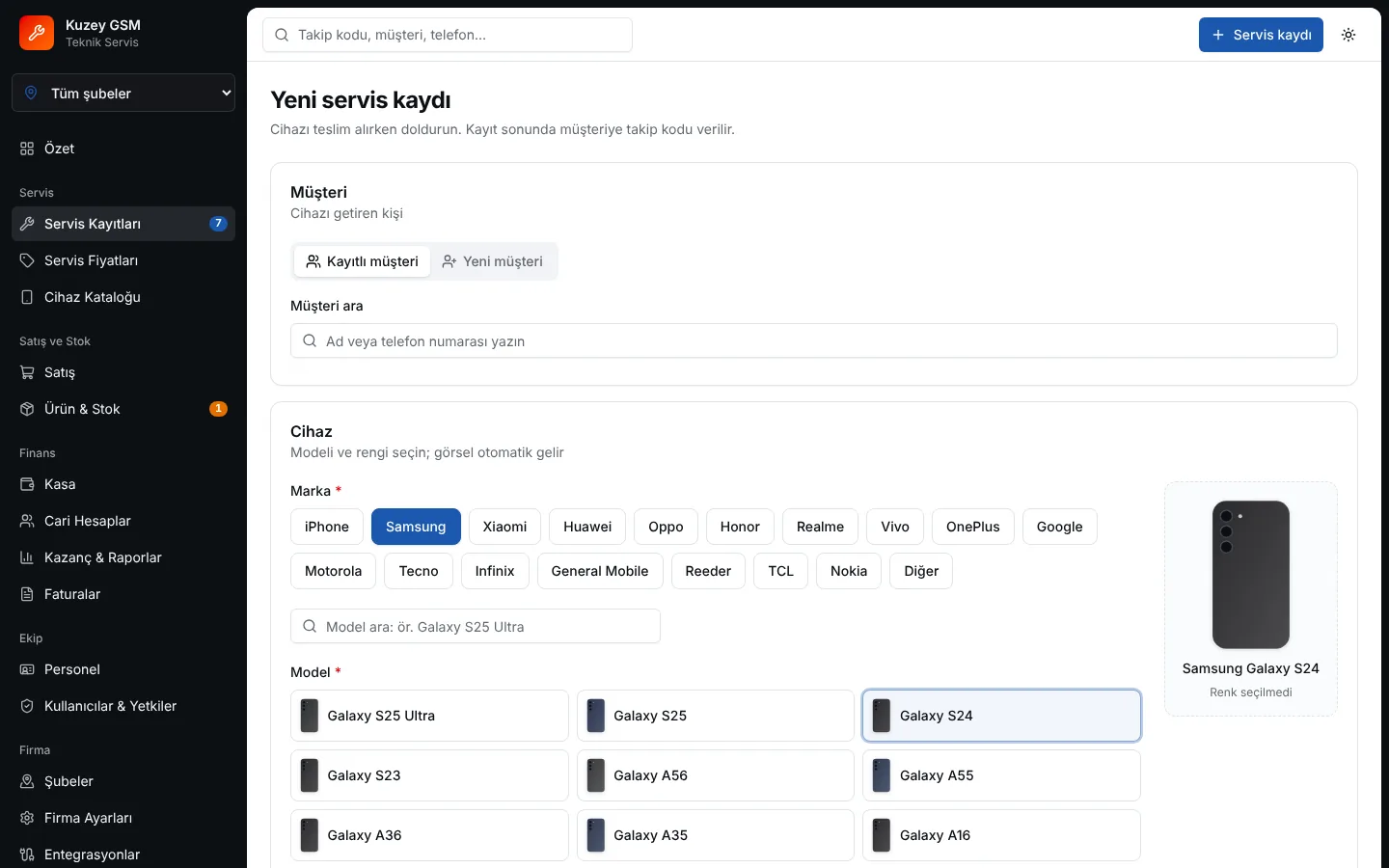
Task: Select Galaxy S25 Ultra model
Action: point(429,716)
